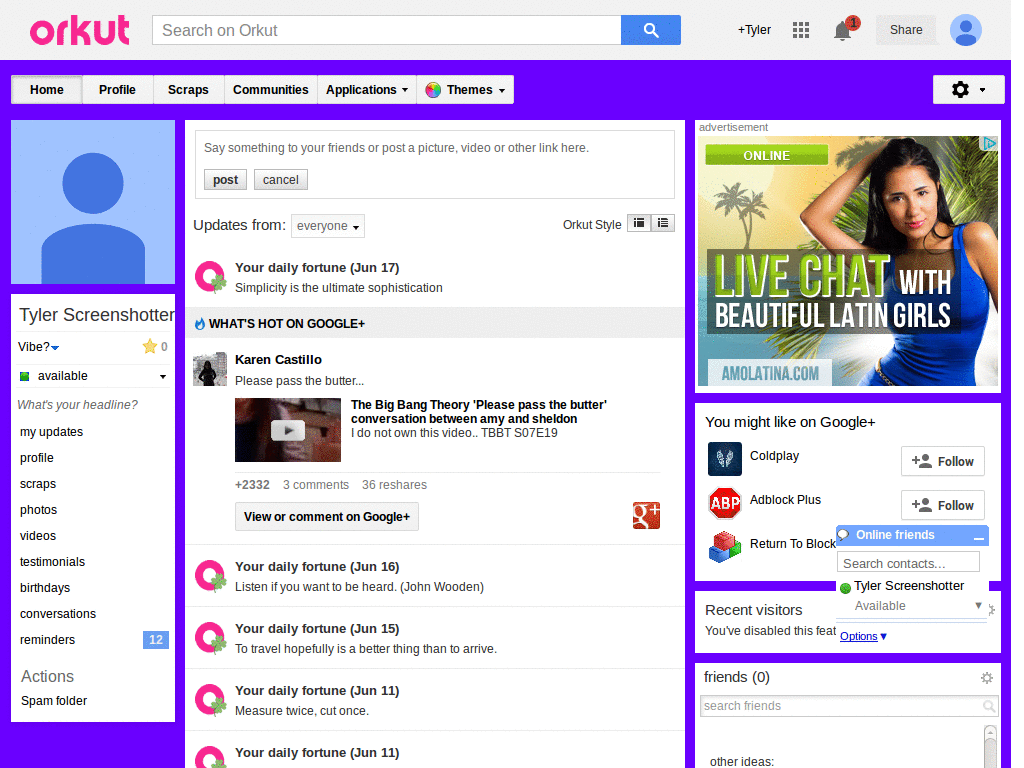
Task: Open the Home tab
Action: [x=46, y=89]
